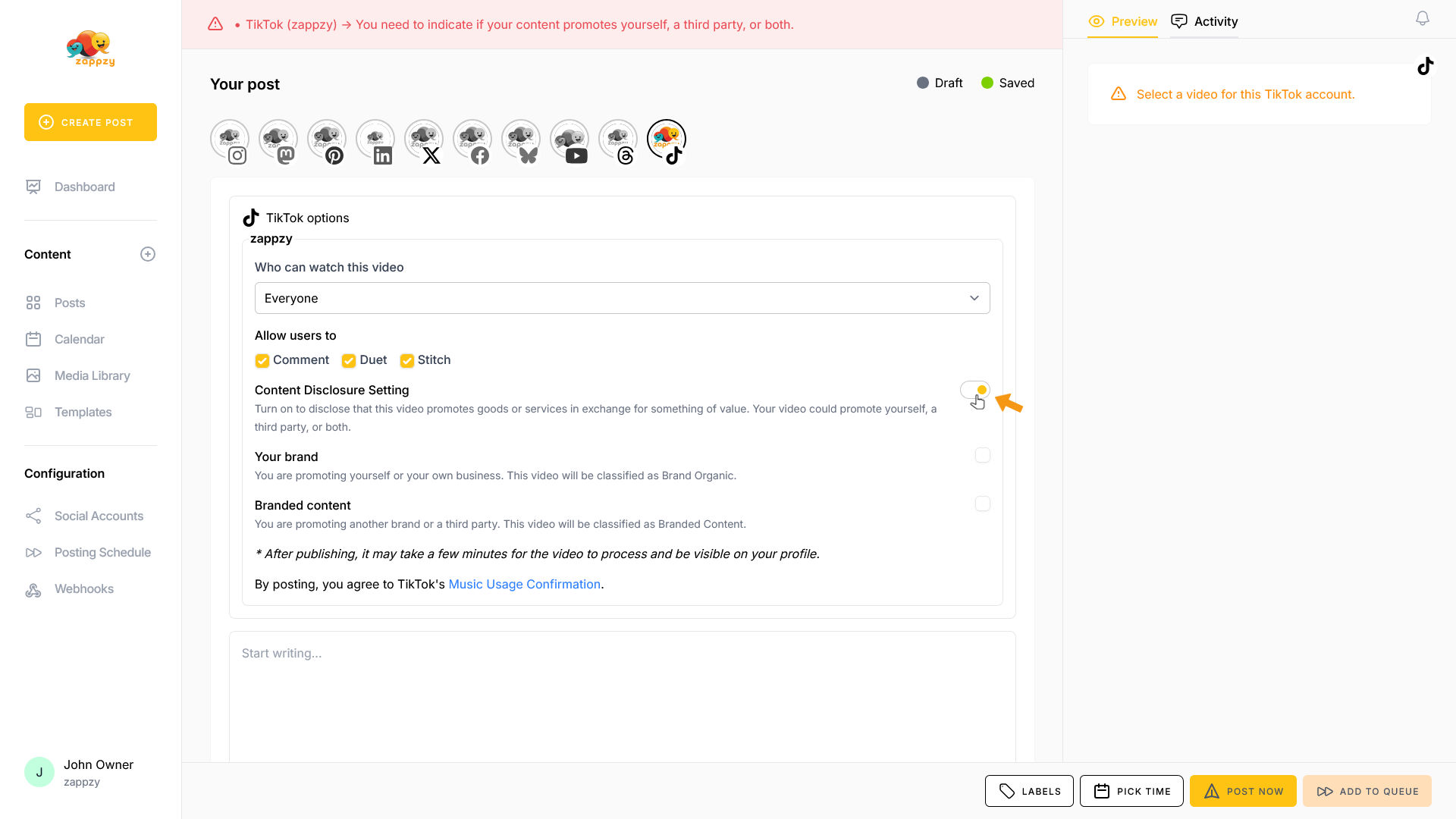Toggle the Content Disclosure Setting switch
The width and height of the screenshot is (1456, 819).
point(974,390)
